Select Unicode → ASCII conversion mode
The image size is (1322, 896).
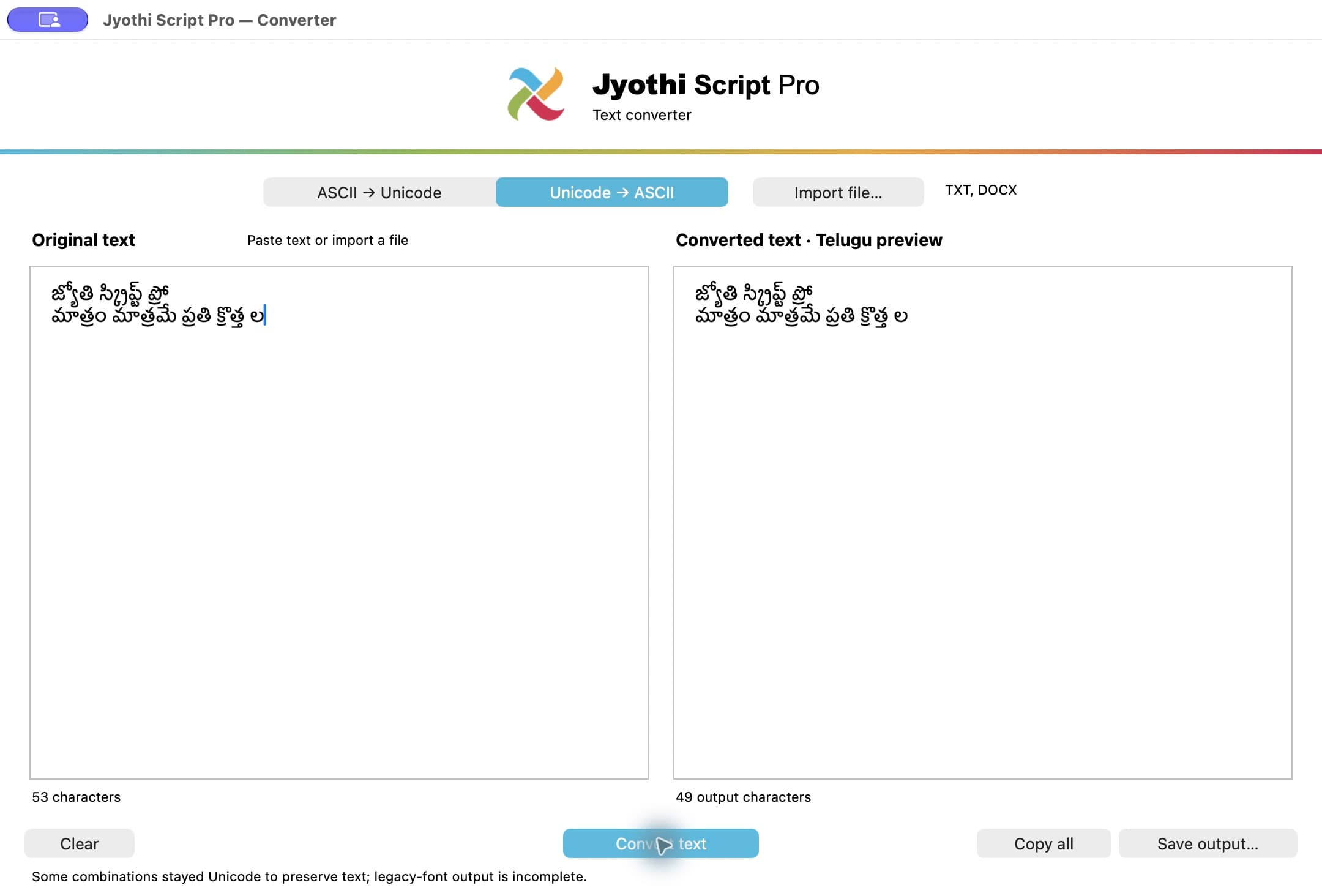click(x=612, y=192)
